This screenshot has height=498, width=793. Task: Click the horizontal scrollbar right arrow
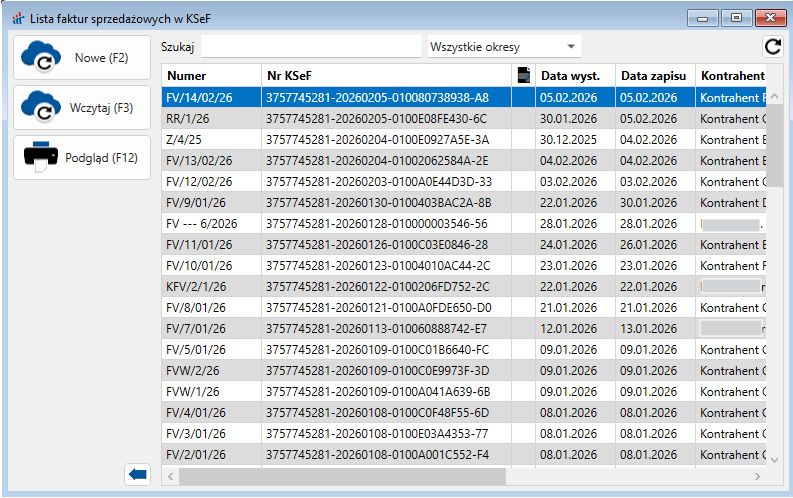tap(756, 476)
